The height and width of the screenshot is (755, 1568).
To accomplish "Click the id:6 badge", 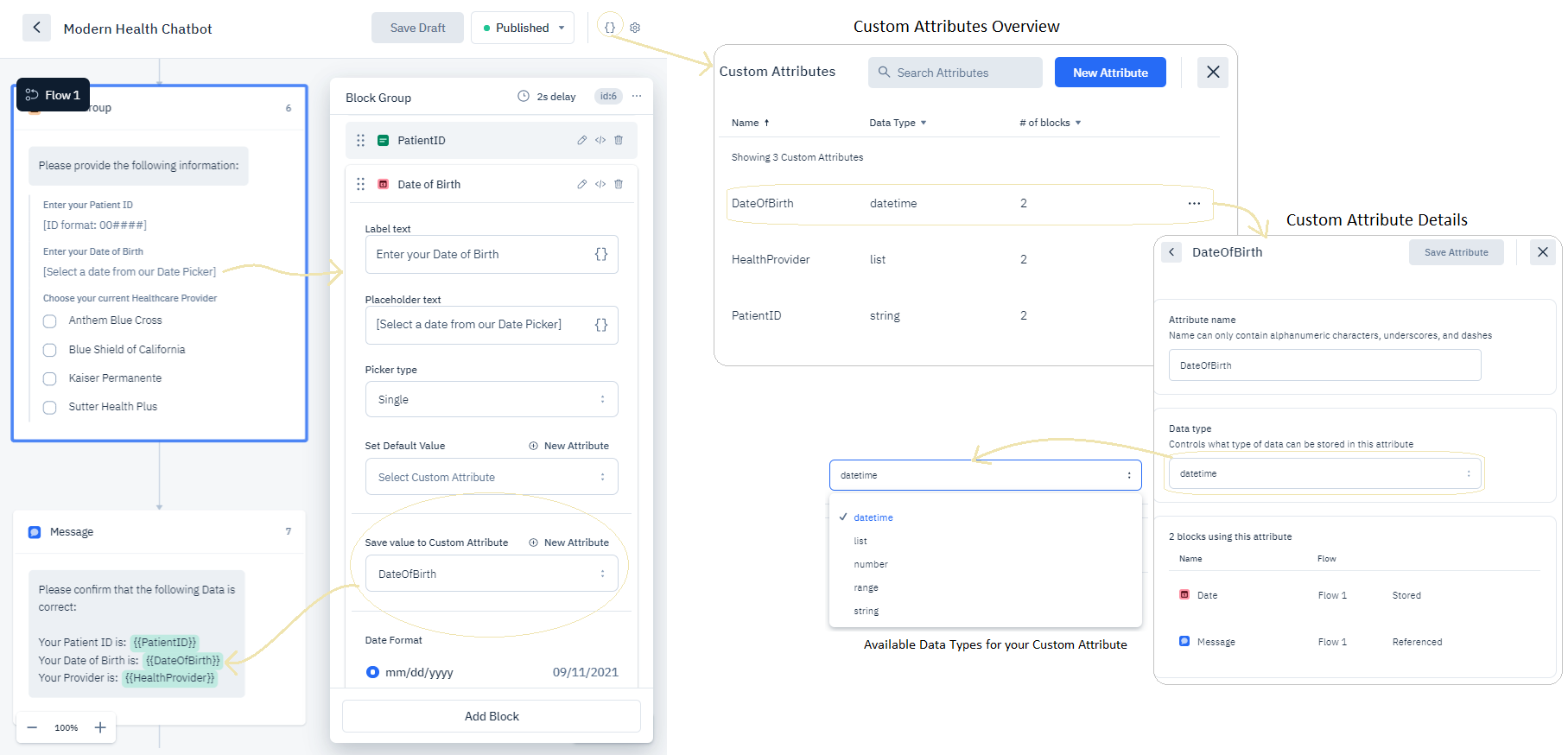I will pos(608,96).
